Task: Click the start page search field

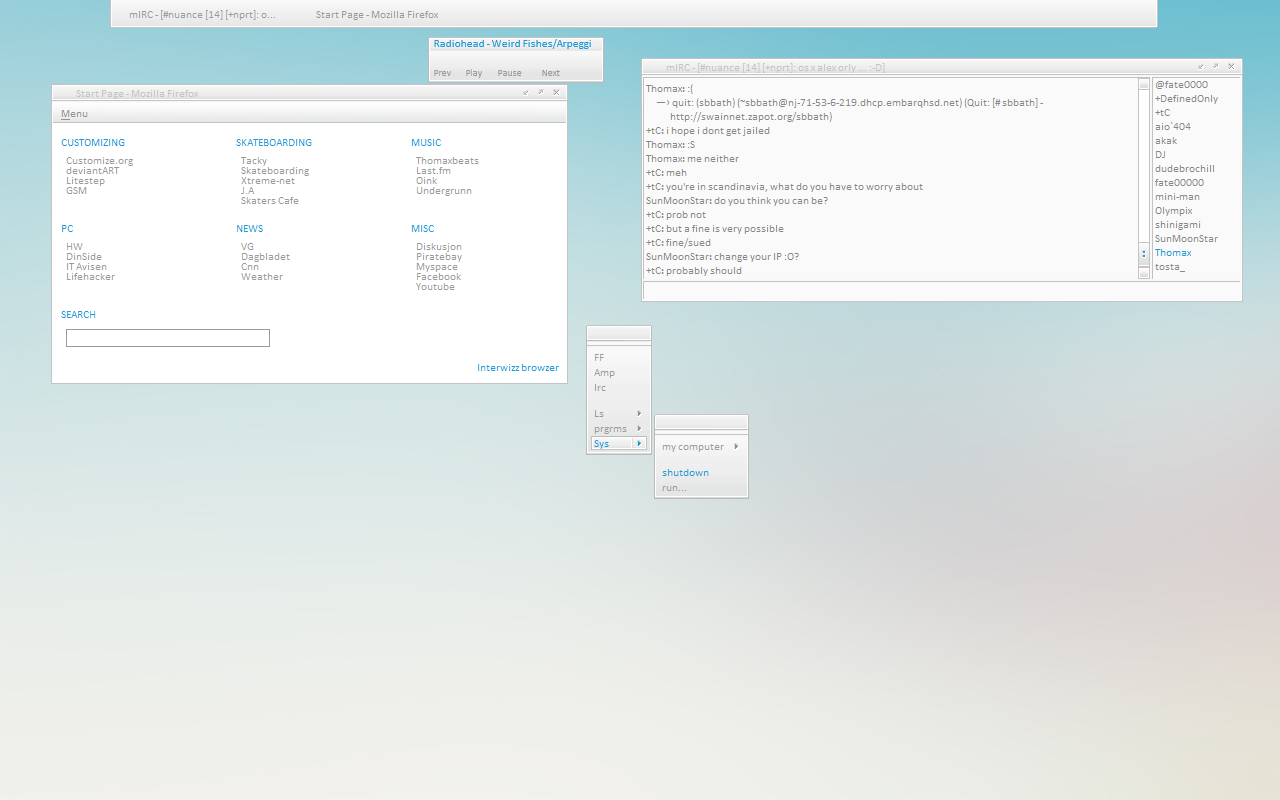Action: click(x=168, y=338)
